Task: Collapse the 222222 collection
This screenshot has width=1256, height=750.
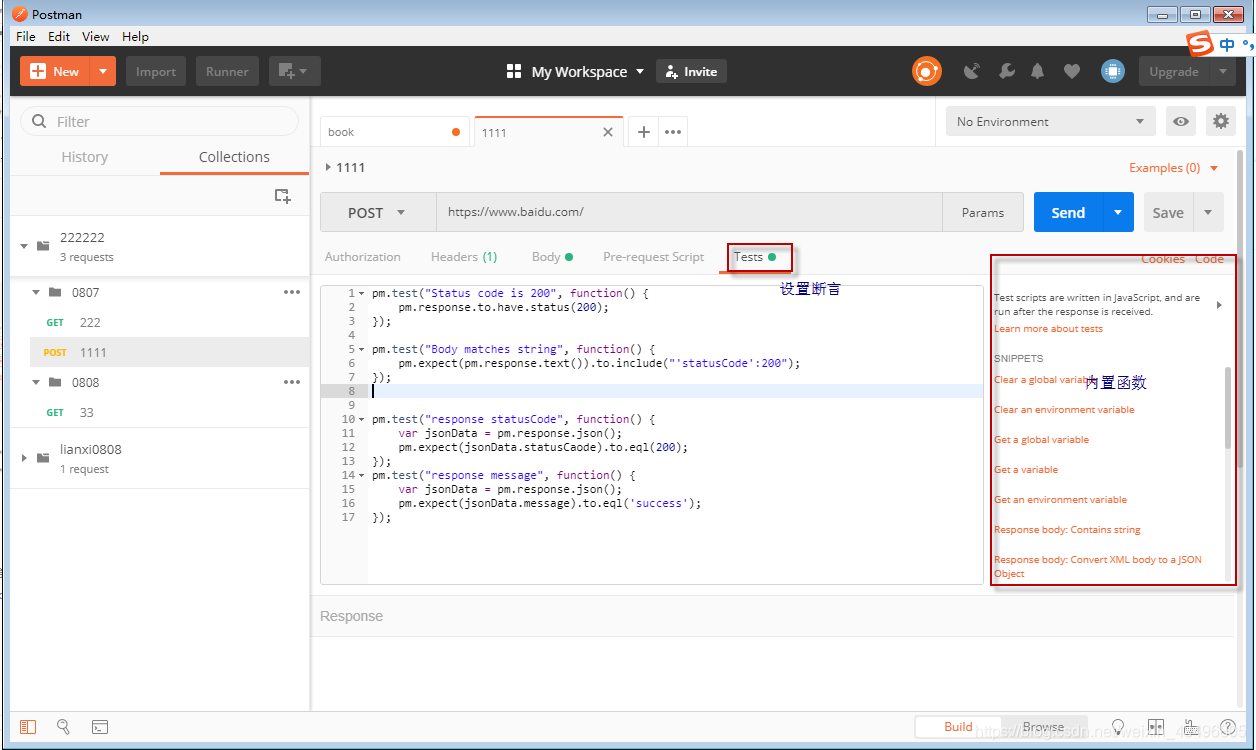Action: [x=24, y=245]
